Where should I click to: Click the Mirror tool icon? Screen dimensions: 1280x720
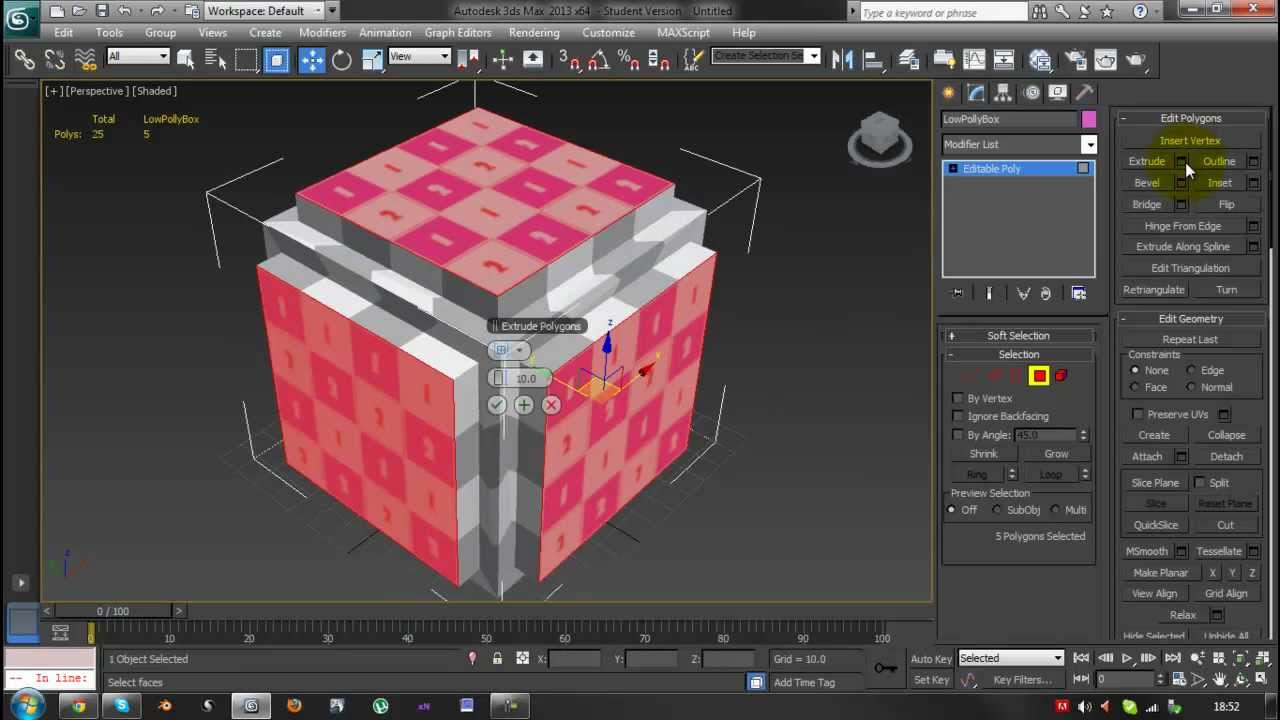pyautogui.click(x=842, y=60)
